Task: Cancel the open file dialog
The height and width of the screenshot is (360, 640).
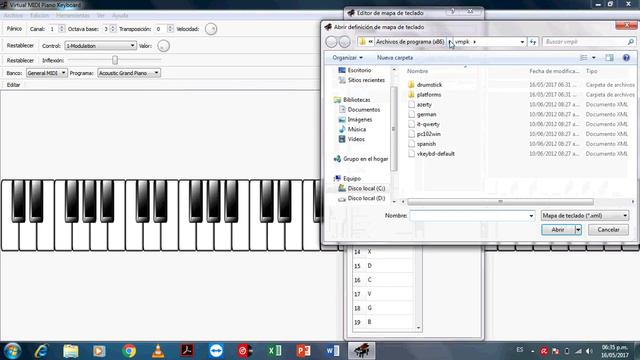Action: [x=608, y=230]
